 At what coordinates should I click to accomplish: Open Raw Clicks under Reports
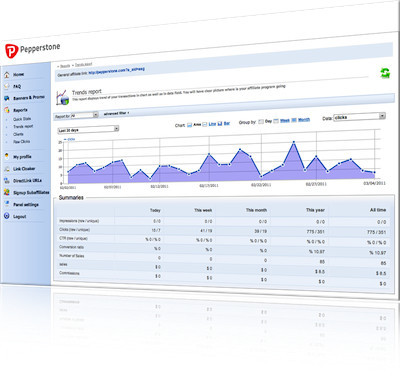(21, 142)
